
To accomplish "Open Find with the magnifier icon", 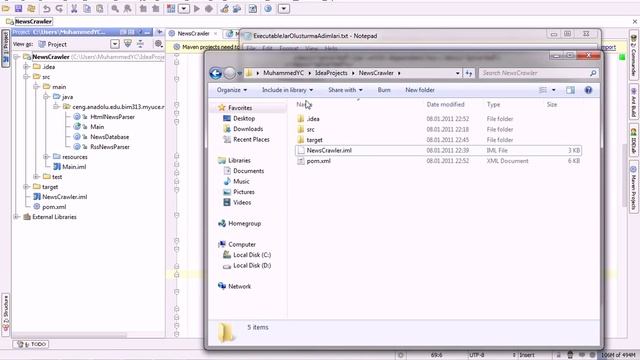I will click(115, 9).
